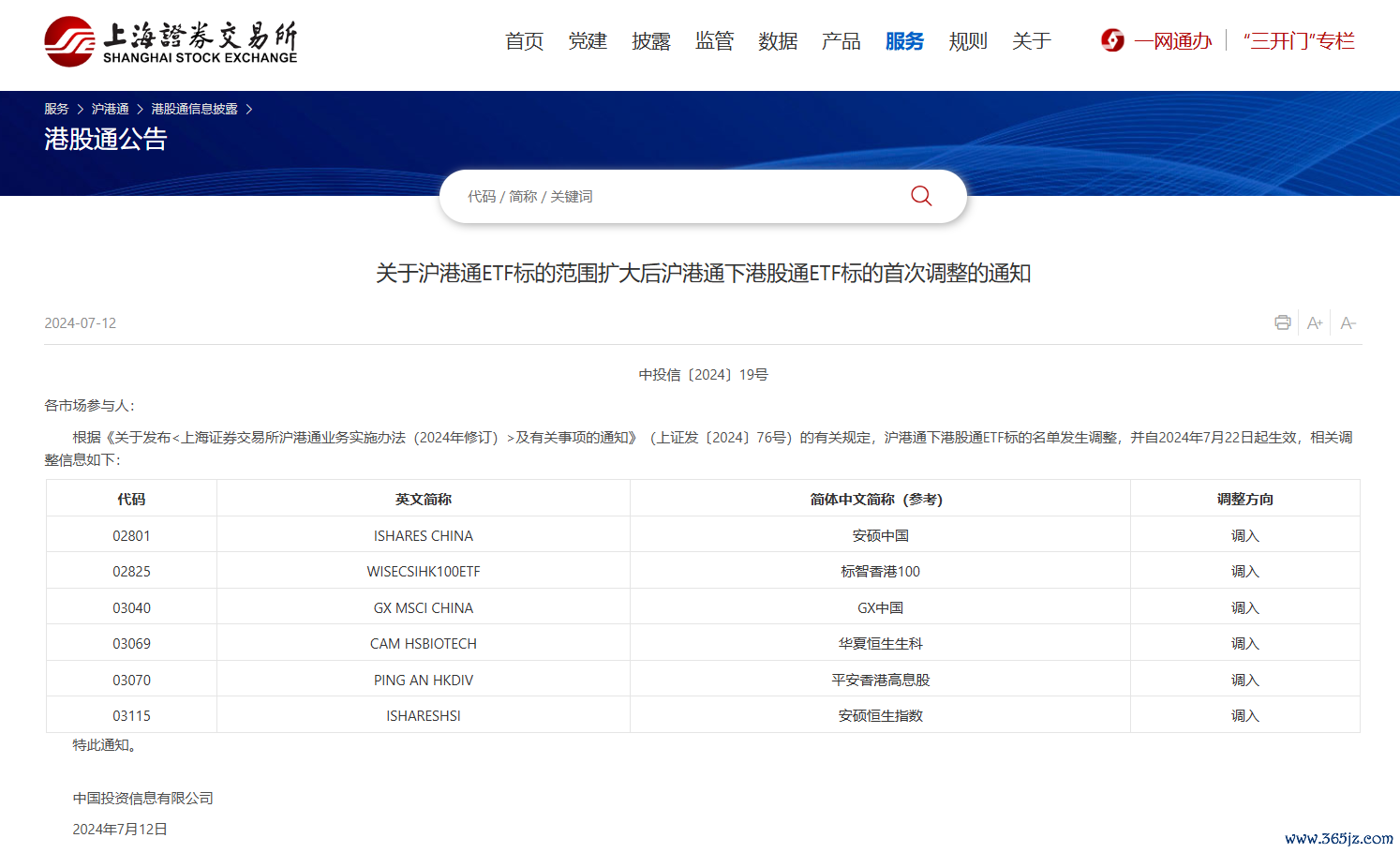1400x853 pixels.
Task: Open the 关于 menu
Action: (1032, 41)
